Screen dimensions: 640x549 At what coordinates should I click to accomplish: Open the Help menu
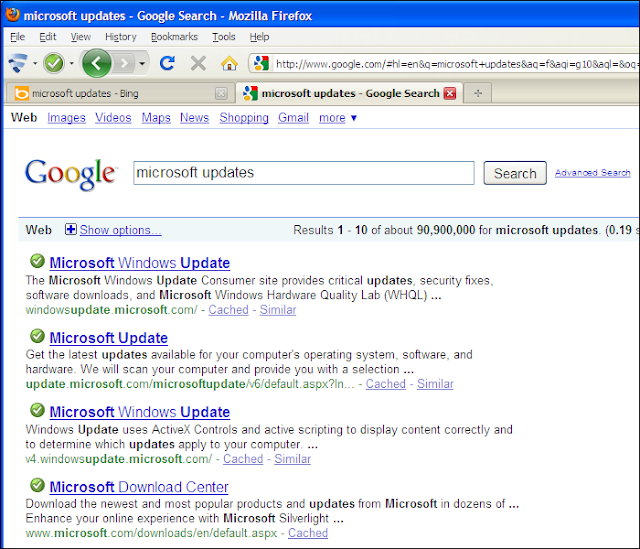pos(259,37)
